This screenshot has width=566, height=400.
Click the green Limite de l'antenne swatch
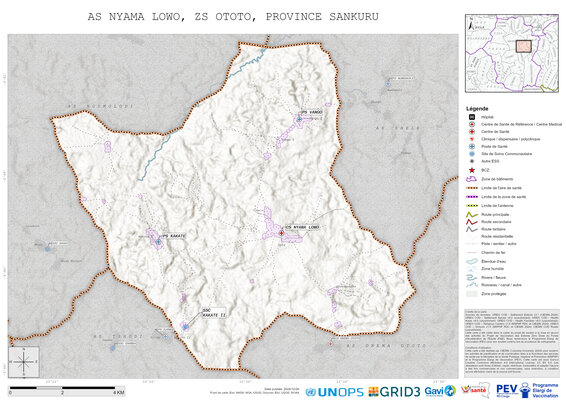[x=472, y=206]
